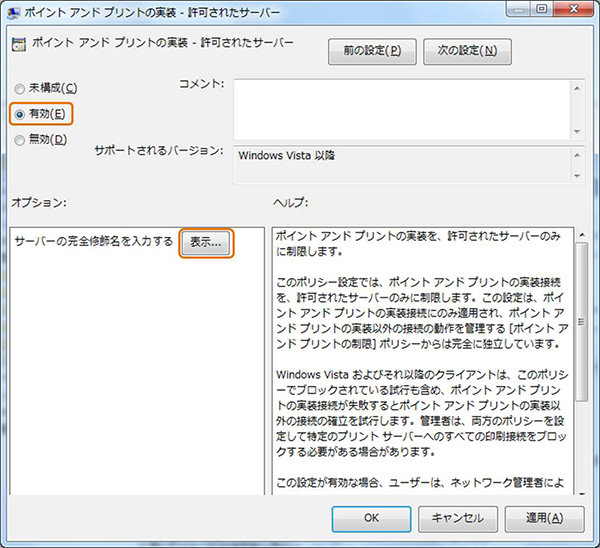The height and width of the screenshot is (548, 600).
Task: Click inside the コメント text box
Action: 400,108
